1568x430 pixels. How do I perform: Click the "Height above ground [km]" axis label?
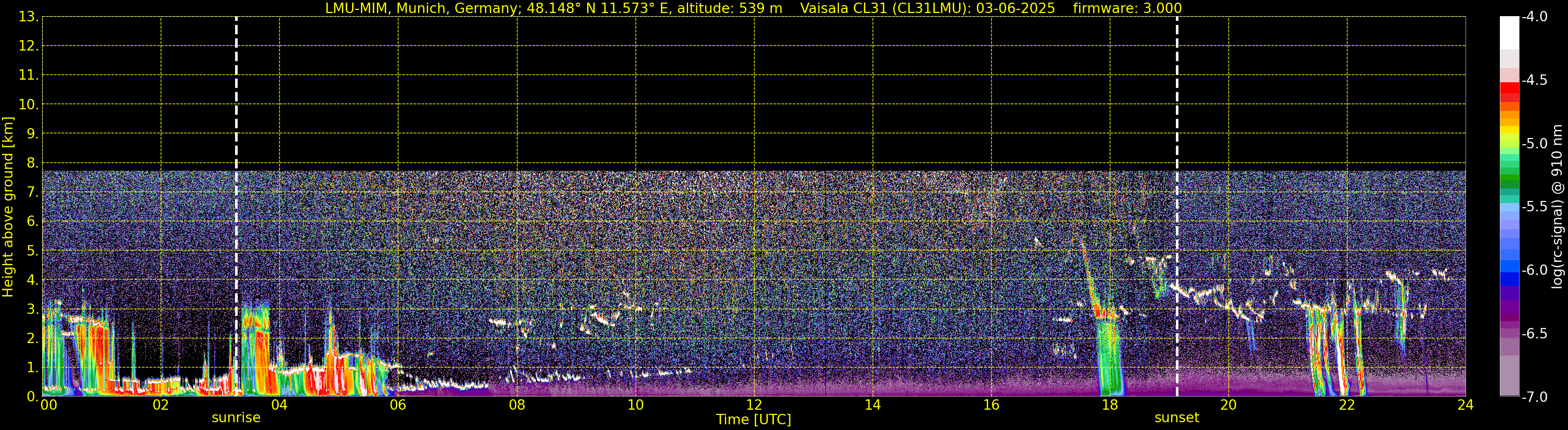point(8,207)
